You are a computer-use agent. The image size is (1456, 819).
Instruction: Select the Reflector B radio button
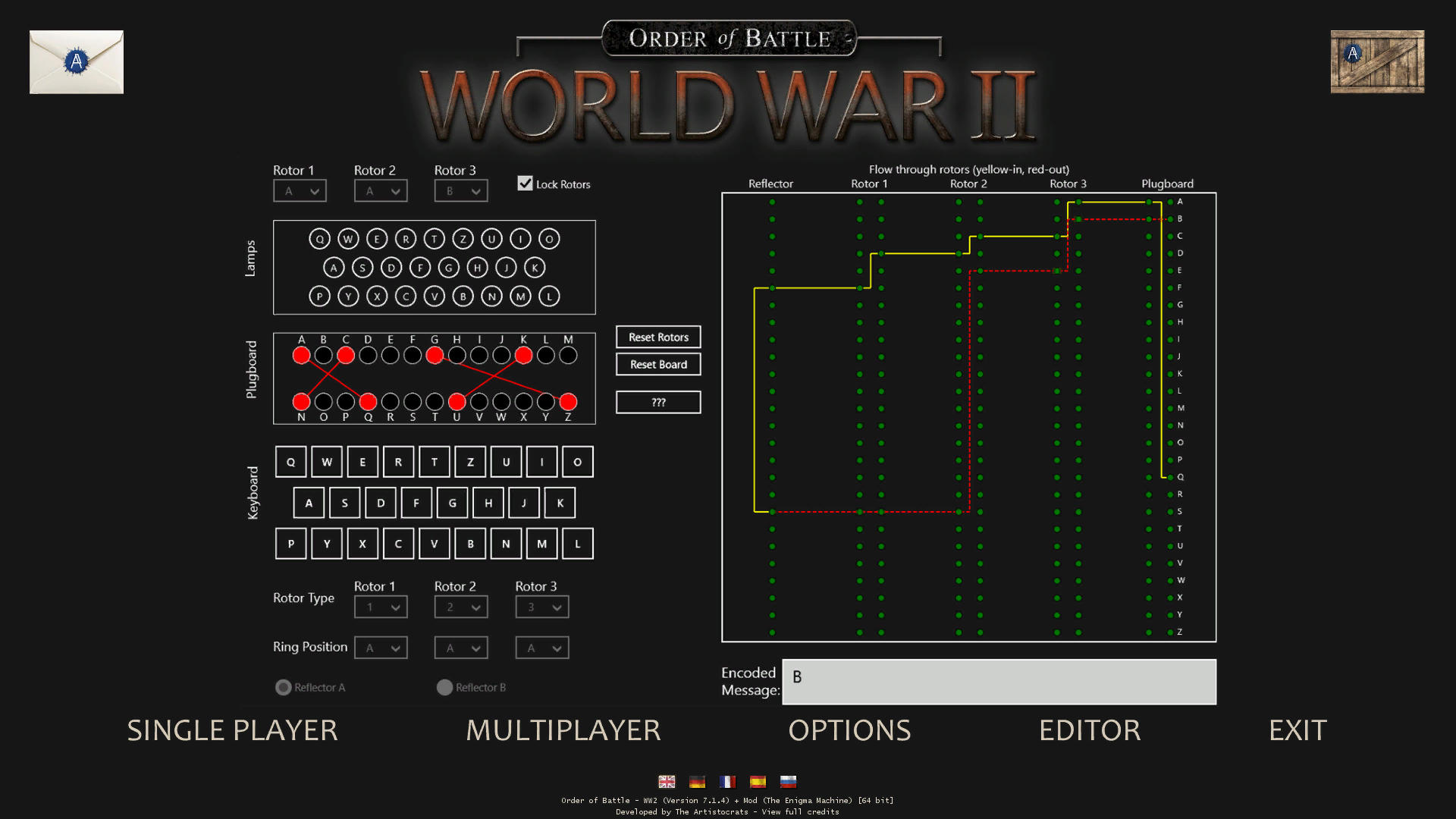point(445,687)
